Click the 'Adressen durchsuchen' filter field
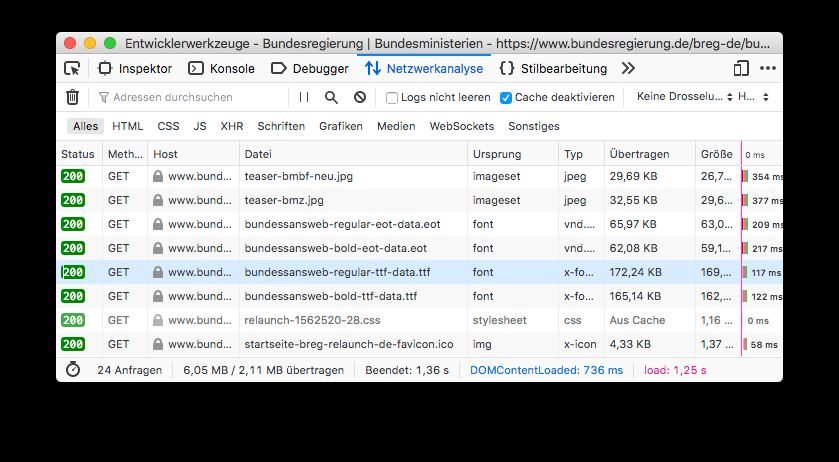 pyautogui.click(x=190, y=97)
